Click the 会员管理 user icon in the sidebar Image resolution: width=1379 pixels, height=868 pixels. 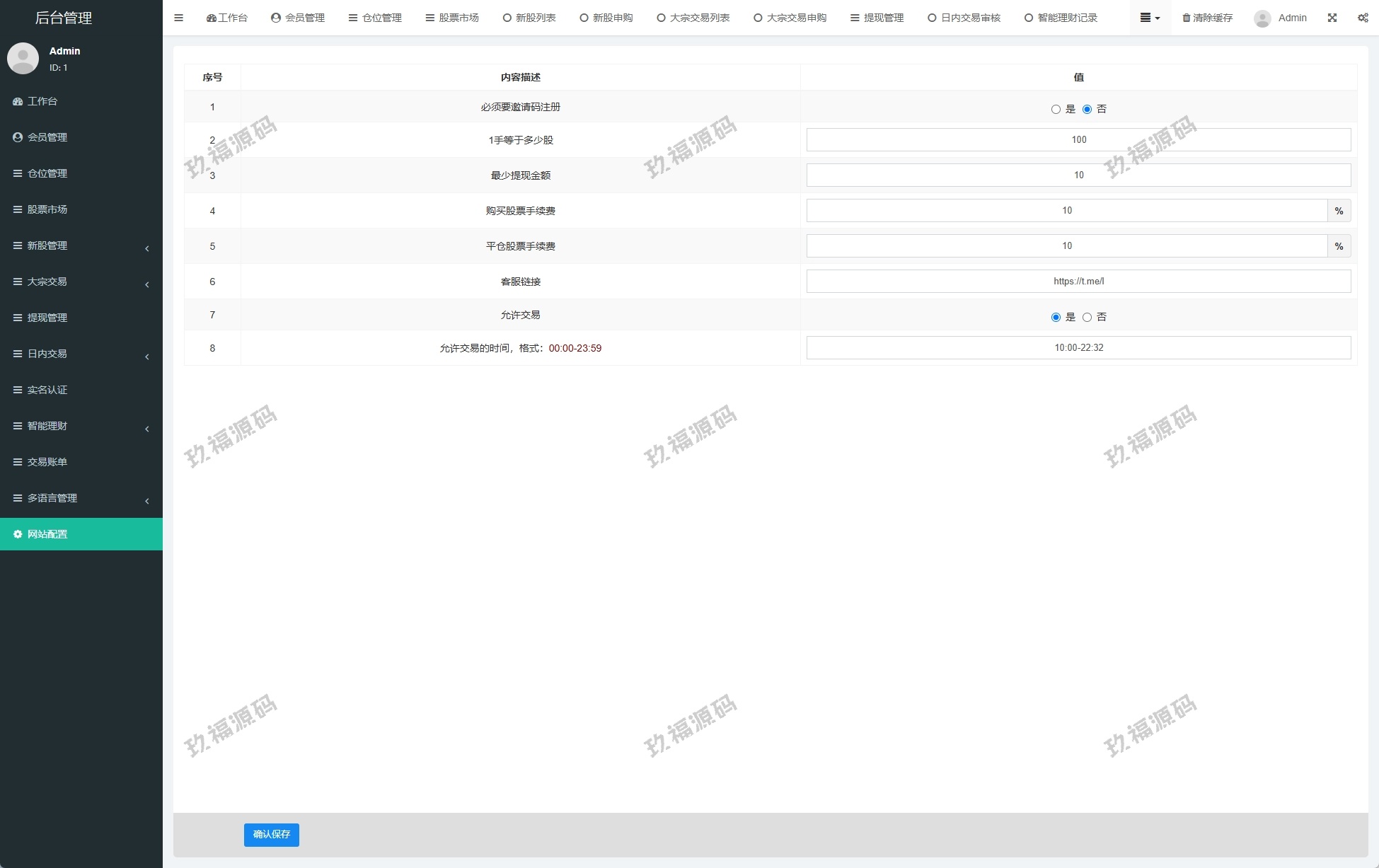coord(18,137)
